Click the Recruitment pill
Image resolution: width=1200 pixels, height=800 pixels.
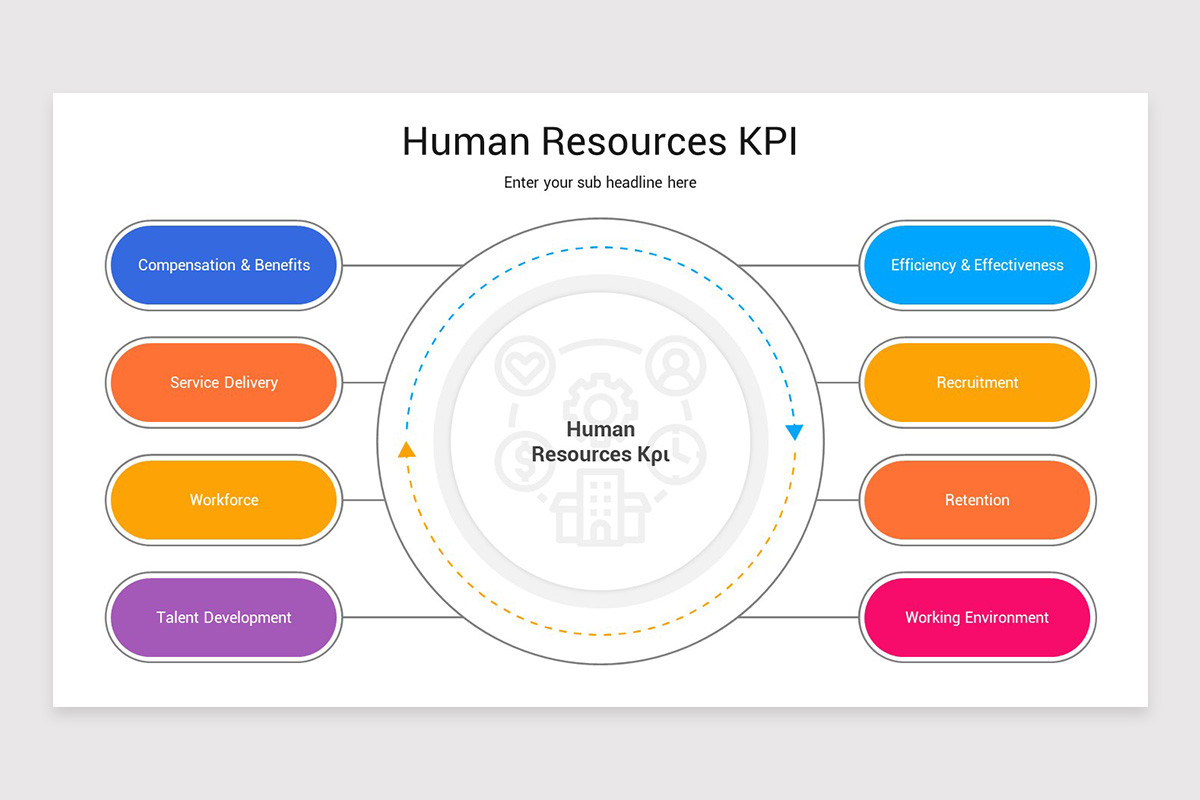[x=977, y=382]
